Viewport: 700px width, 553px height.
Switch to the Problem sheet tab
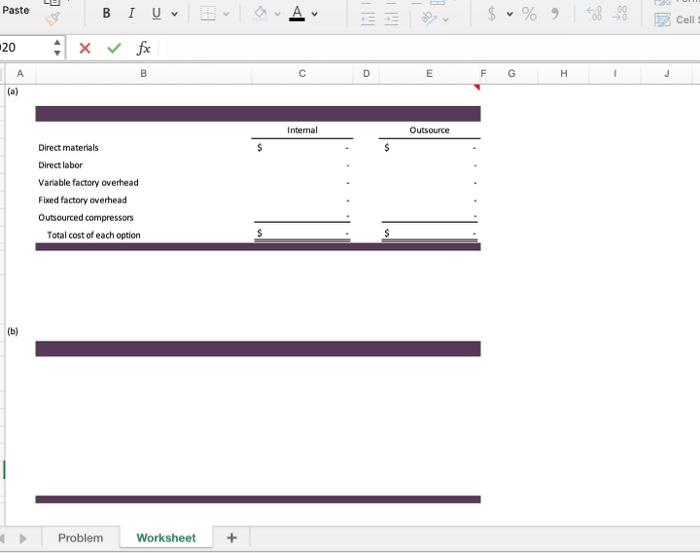81,538
